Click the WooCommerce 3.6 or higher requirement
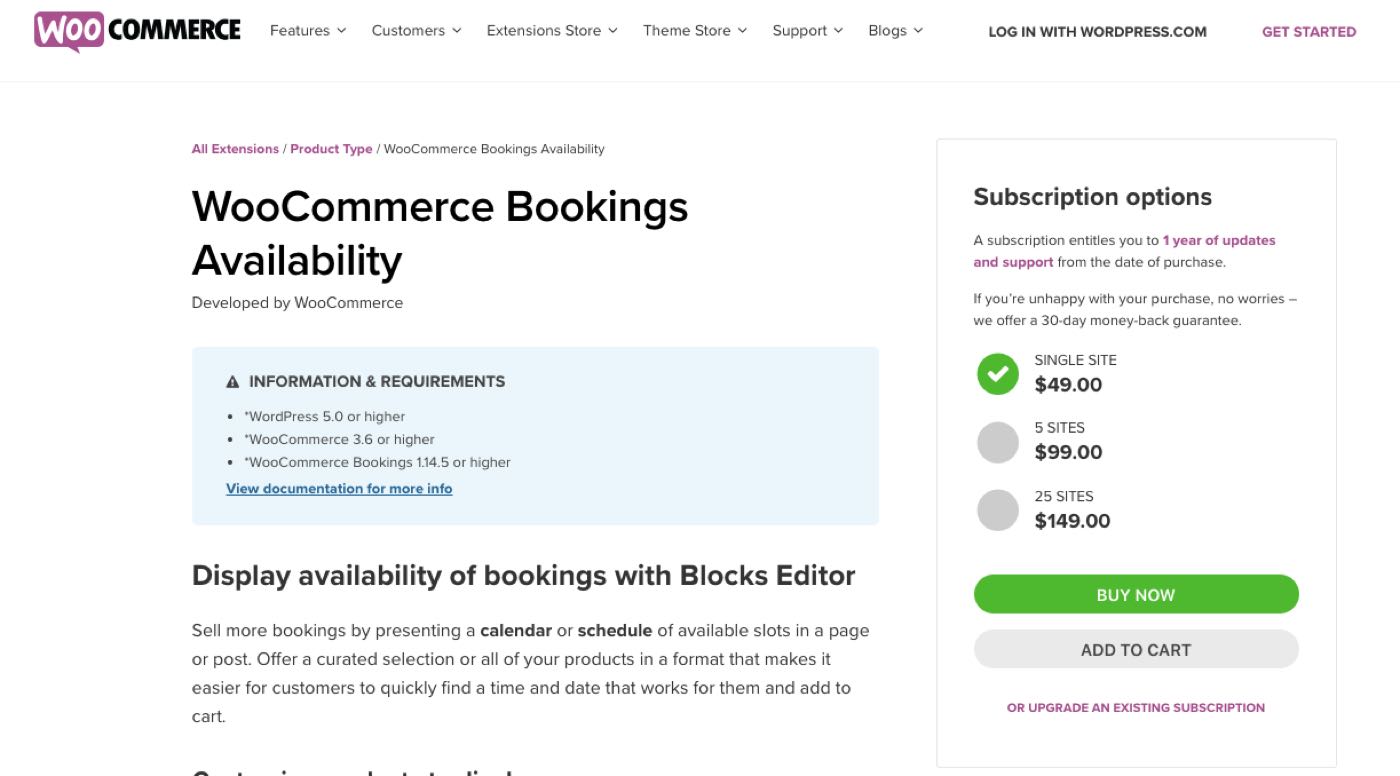1400x776 pixels. (340, 440)
